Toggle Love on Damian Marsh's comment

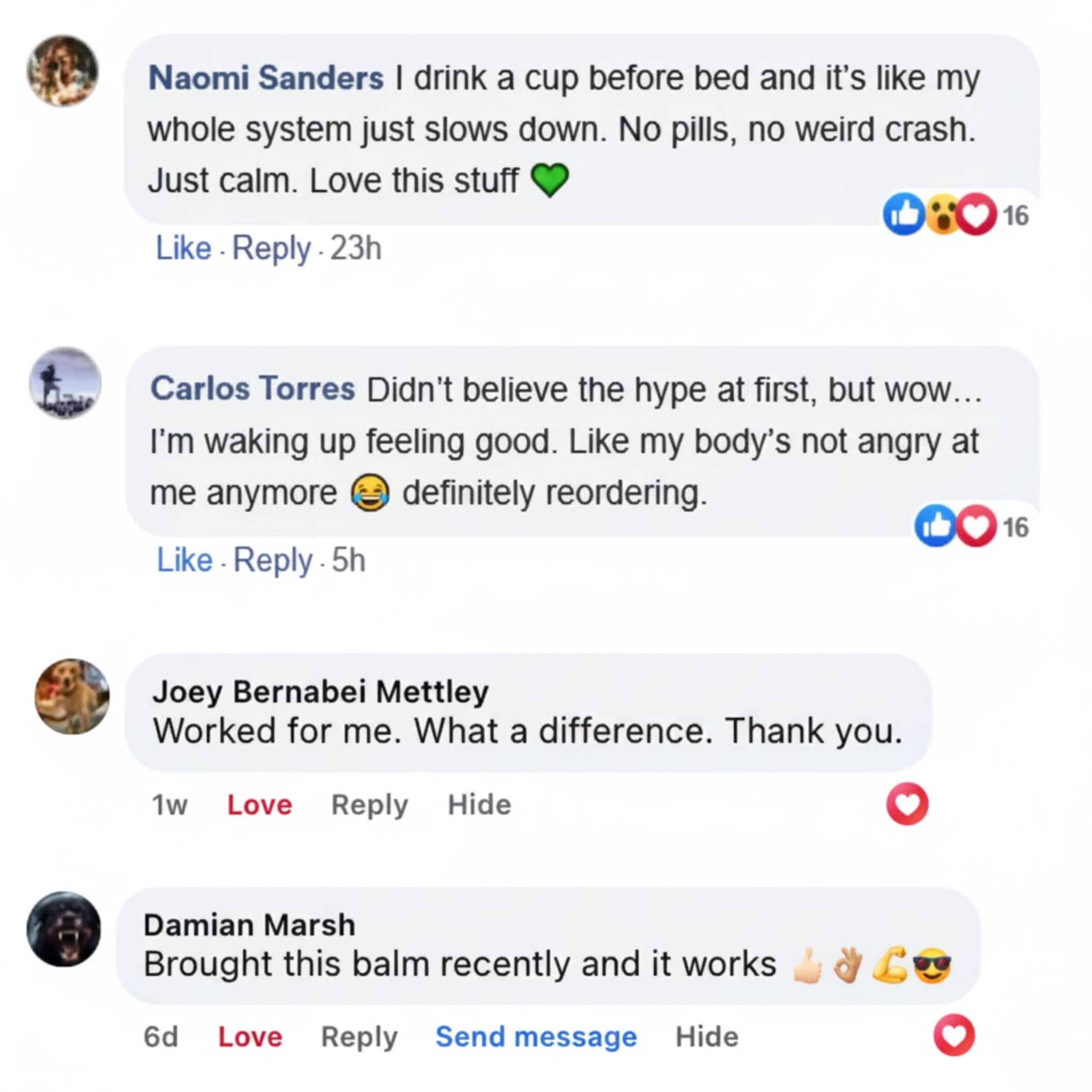250,1037
